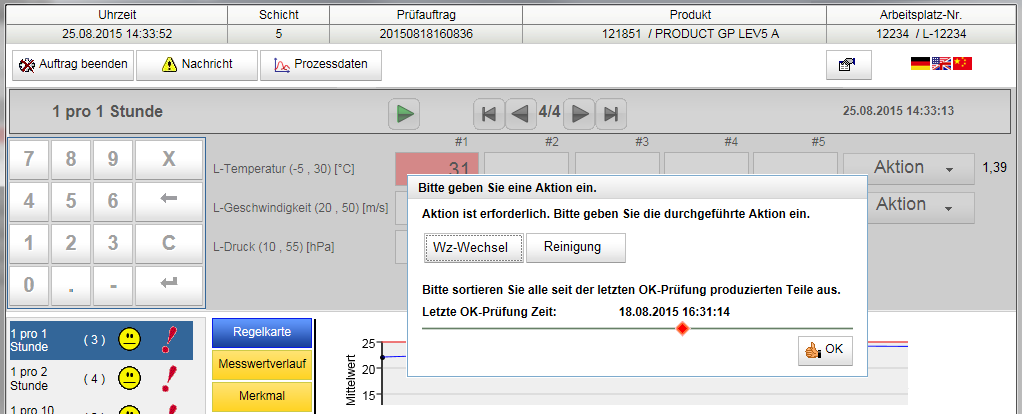Open the settings checklist icon button
1024x414 pixels.
848,65
